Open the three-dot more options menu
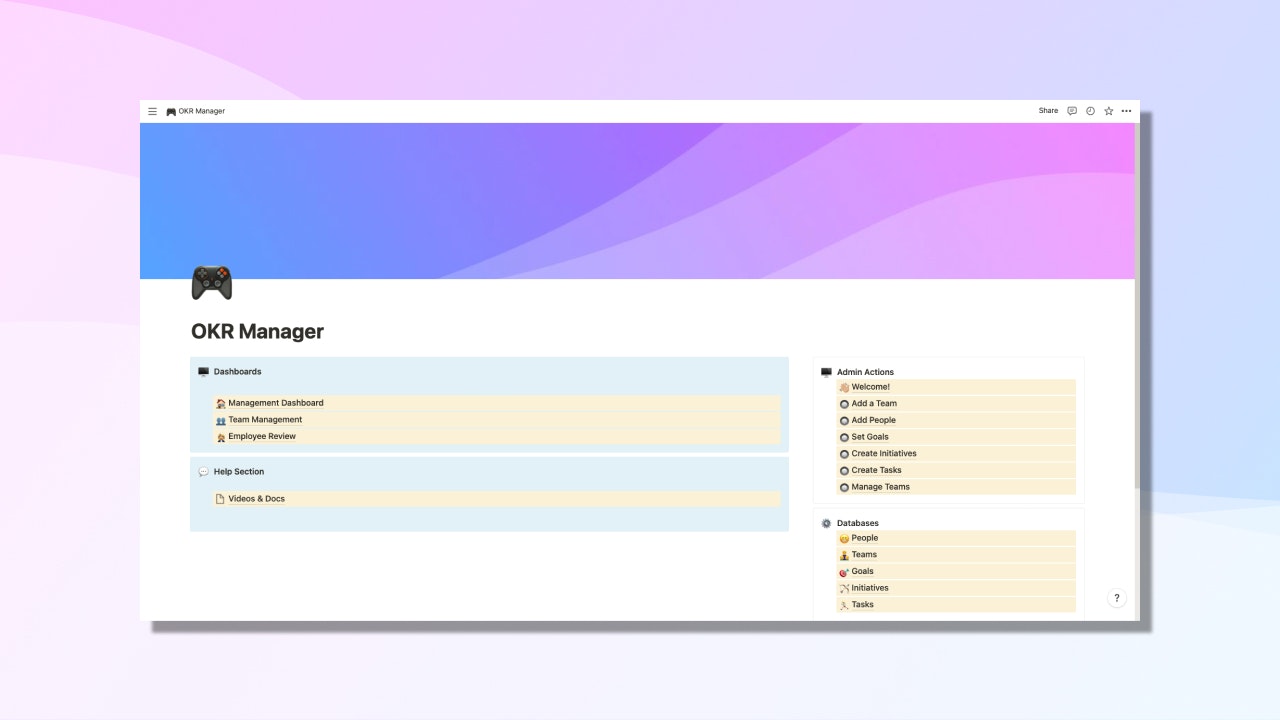This screenshot has width=1280, height=720. (1126, 111)
